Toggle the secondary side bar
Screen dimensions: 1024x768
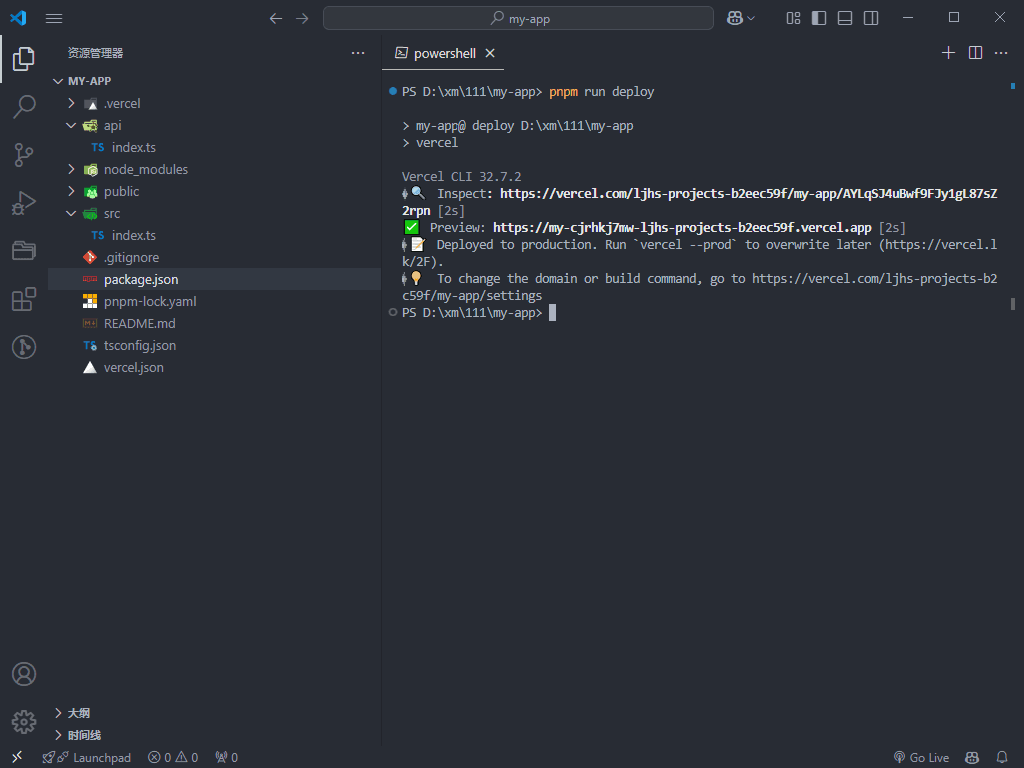tap(871, 18)
